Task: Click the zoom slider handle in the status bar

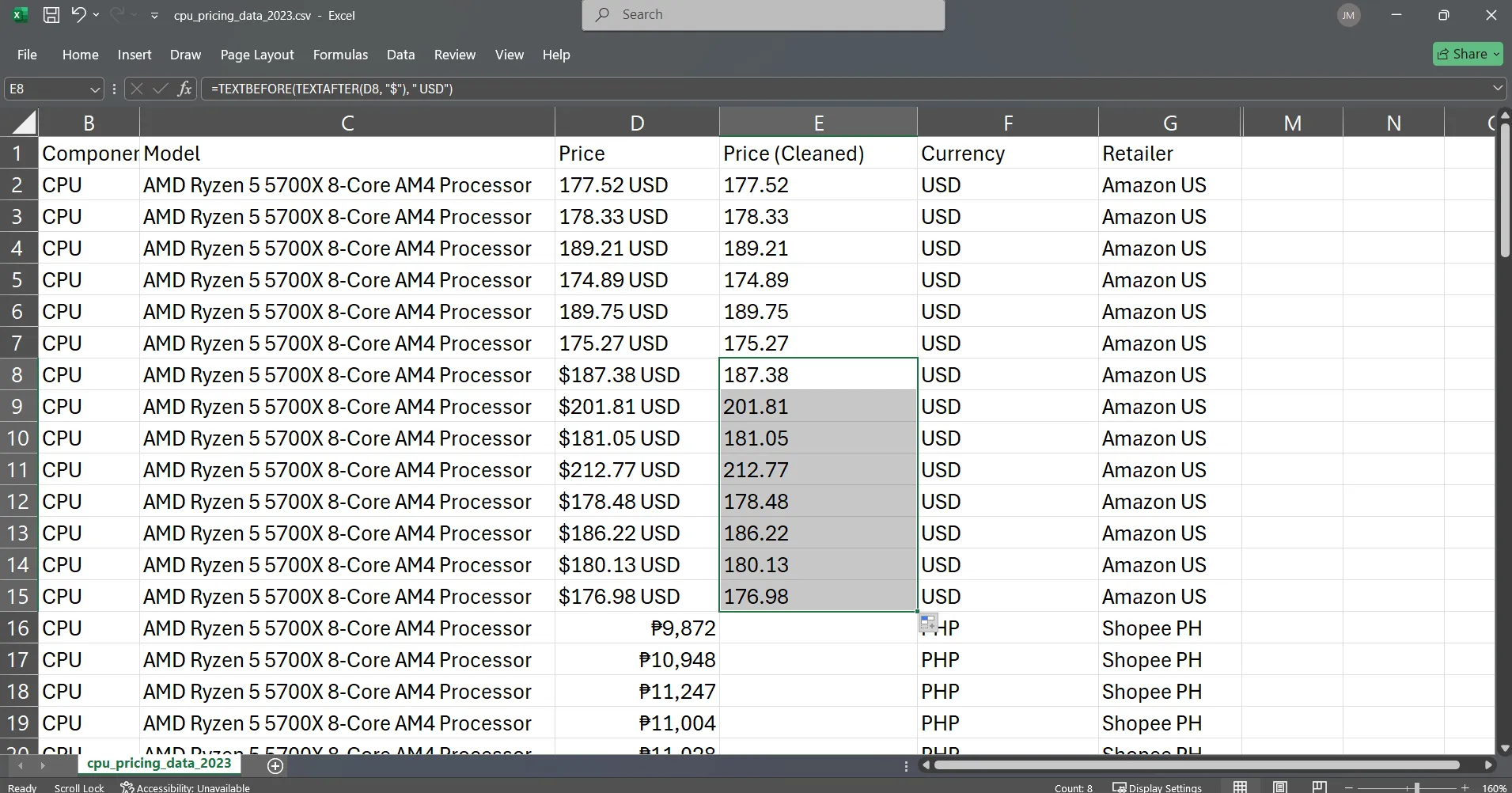Action: [1416, 787]
